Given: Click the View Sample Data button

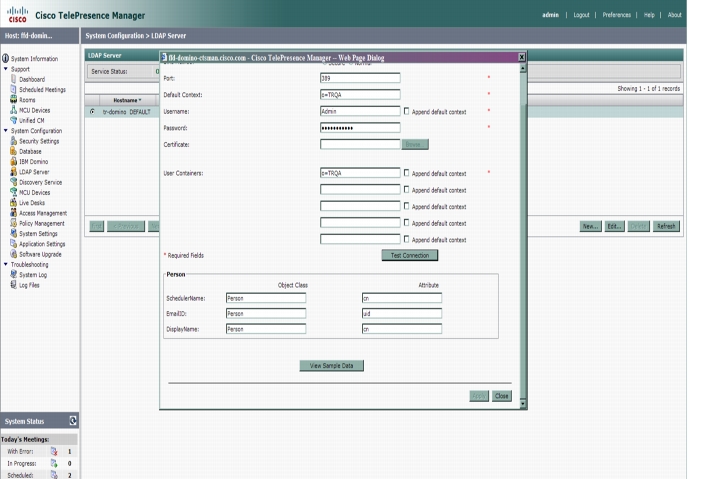Looking at the screenshot, I should pos(331,365).
